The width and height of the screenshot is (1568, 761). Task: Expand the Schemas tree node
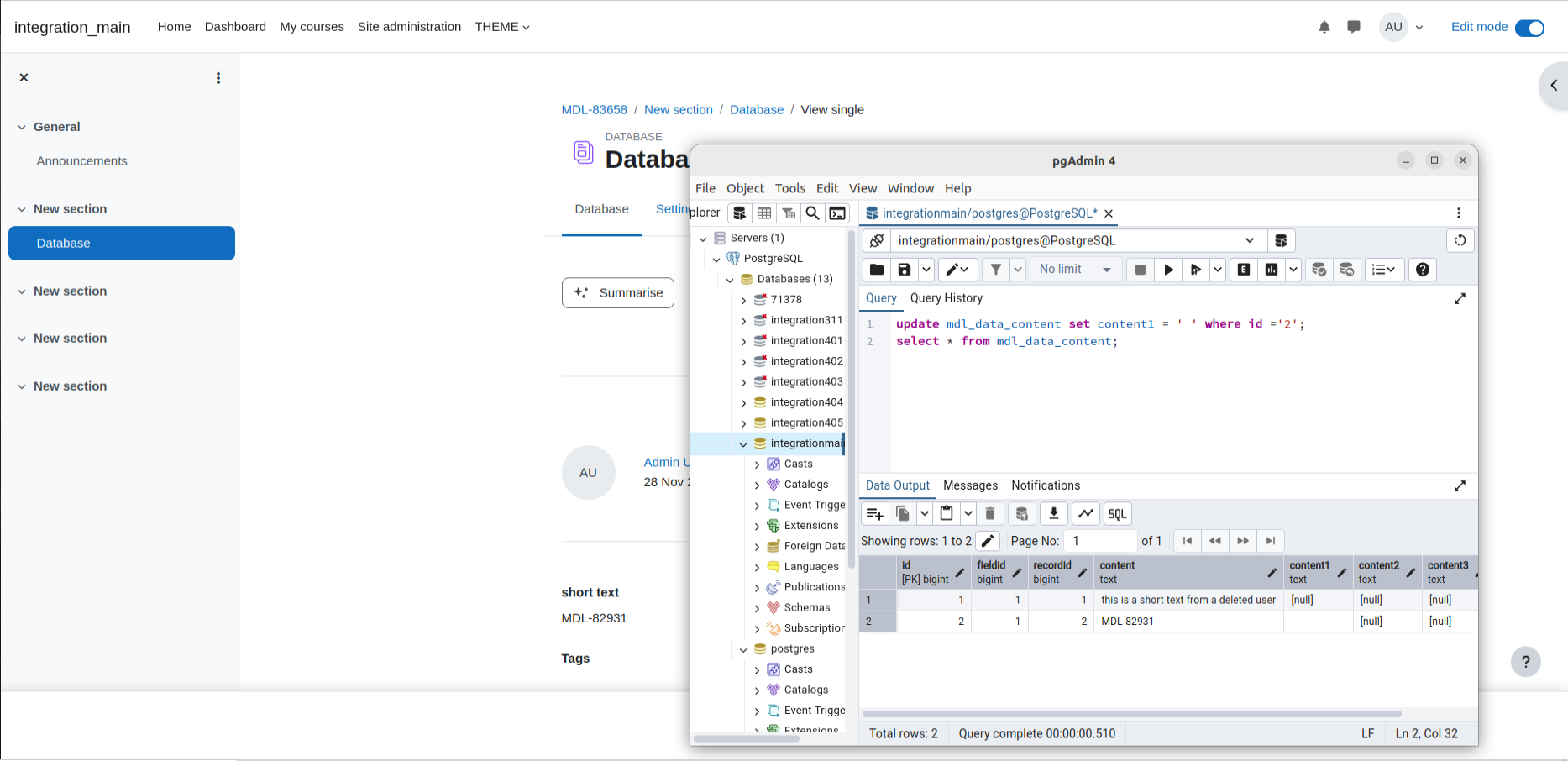point(757,608)
